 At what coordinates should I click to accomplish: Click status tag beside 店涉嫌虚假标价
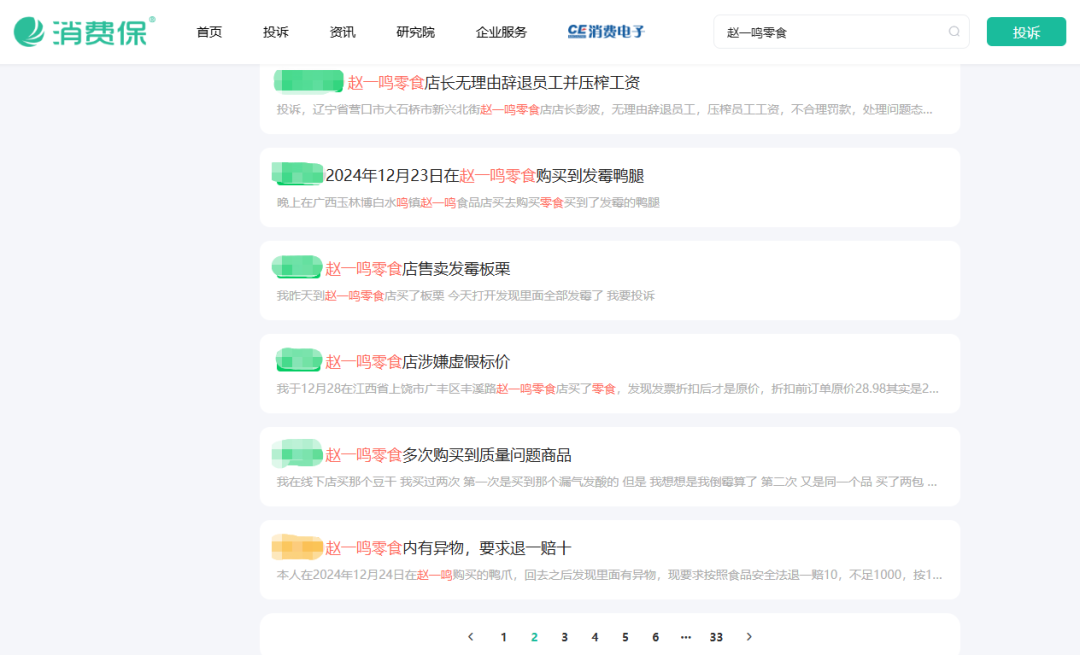299,360
